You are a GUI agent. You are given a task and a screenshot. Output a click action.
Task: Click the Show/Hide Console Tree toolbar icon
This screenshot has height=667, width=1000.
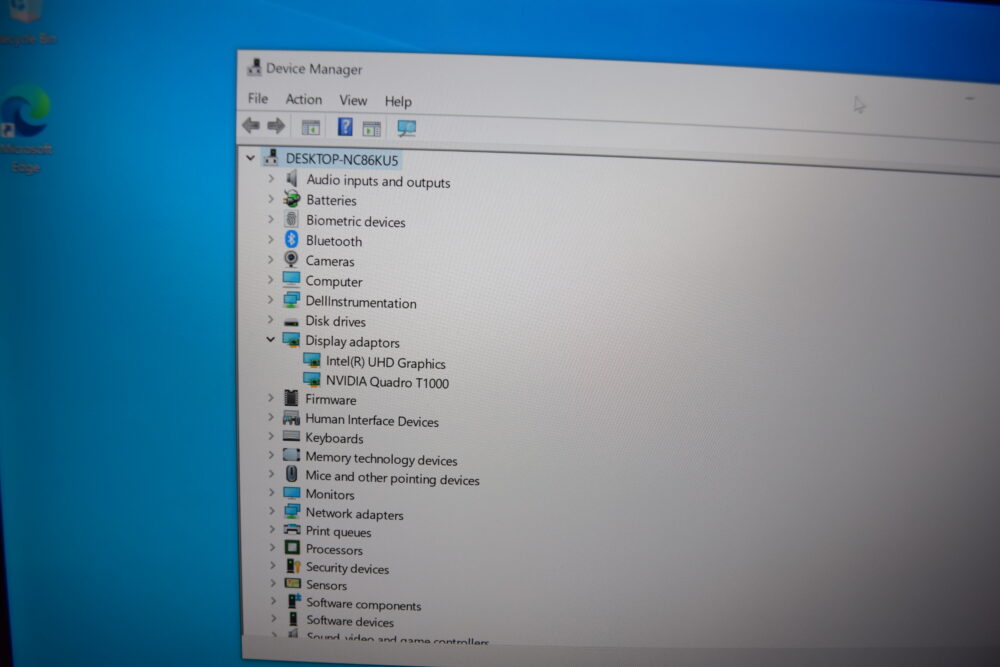(311, 128)
